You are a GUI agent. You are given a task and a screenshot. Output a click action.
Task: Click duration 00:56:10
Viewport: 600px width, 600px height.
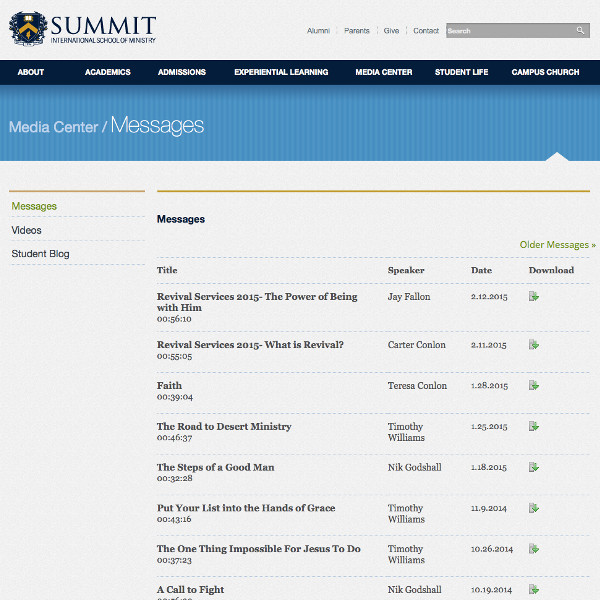[x=174, y=319]
